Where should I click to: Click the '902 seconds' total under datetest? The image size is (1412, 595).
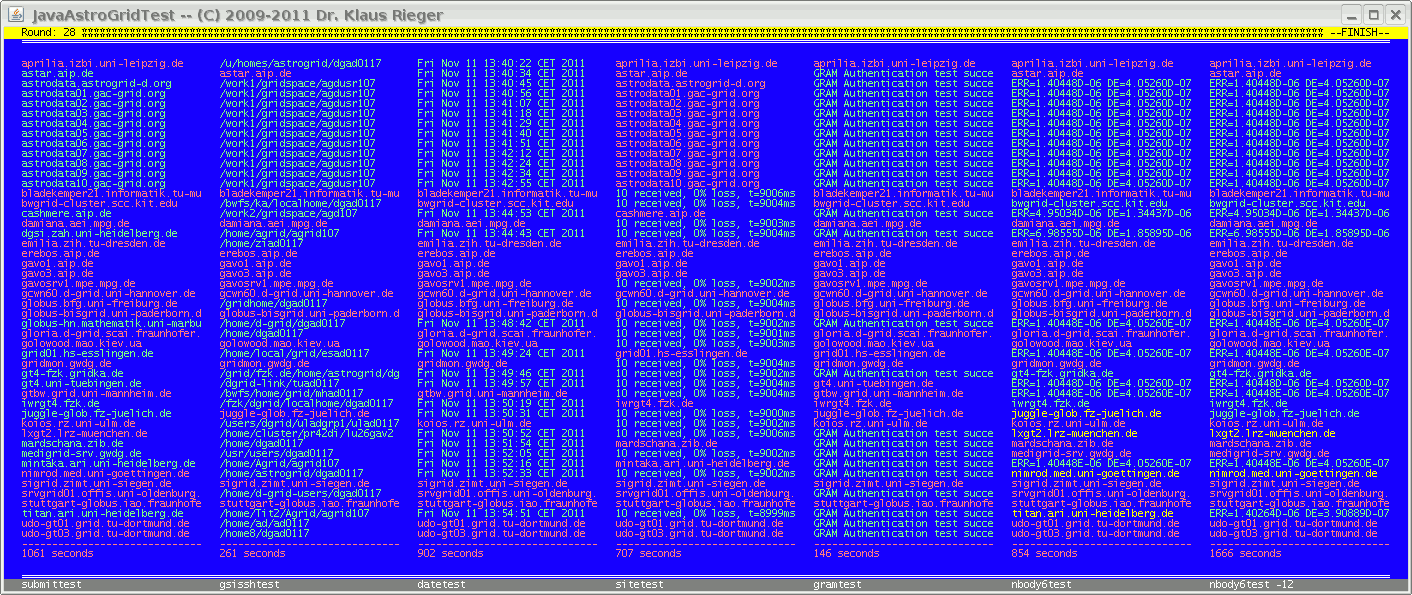pos(450,553)
